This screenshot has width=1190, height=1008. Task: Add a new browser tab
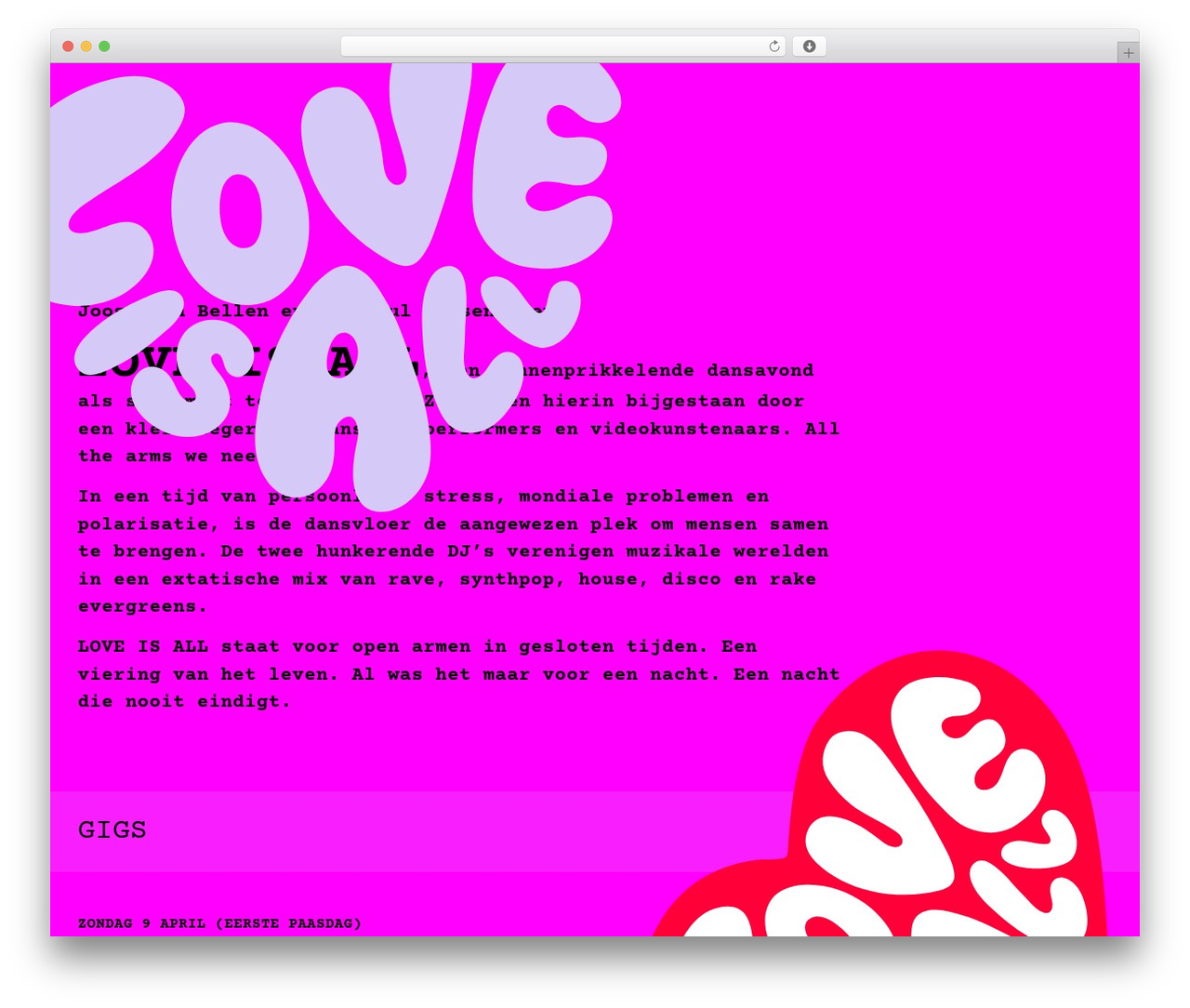coord(1128,53)
